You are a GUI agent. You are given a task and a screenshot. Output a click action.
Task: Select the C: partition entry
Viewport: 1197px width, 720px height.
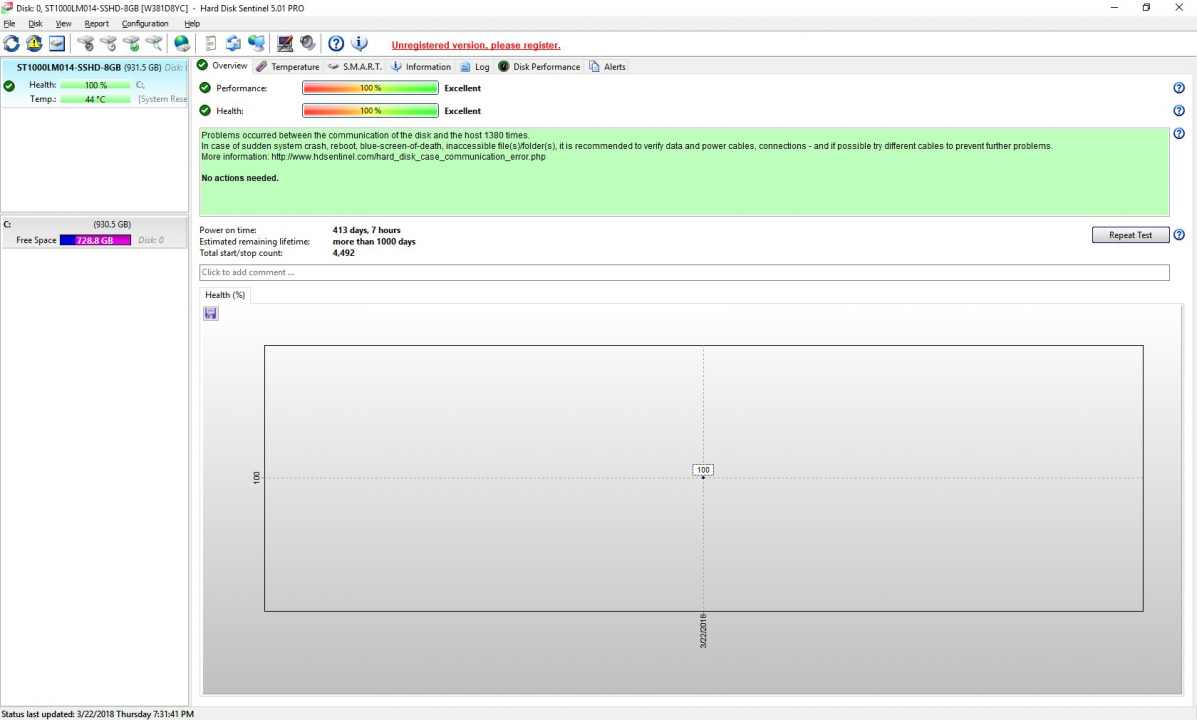pyautogui.click(x=95, y=232)
